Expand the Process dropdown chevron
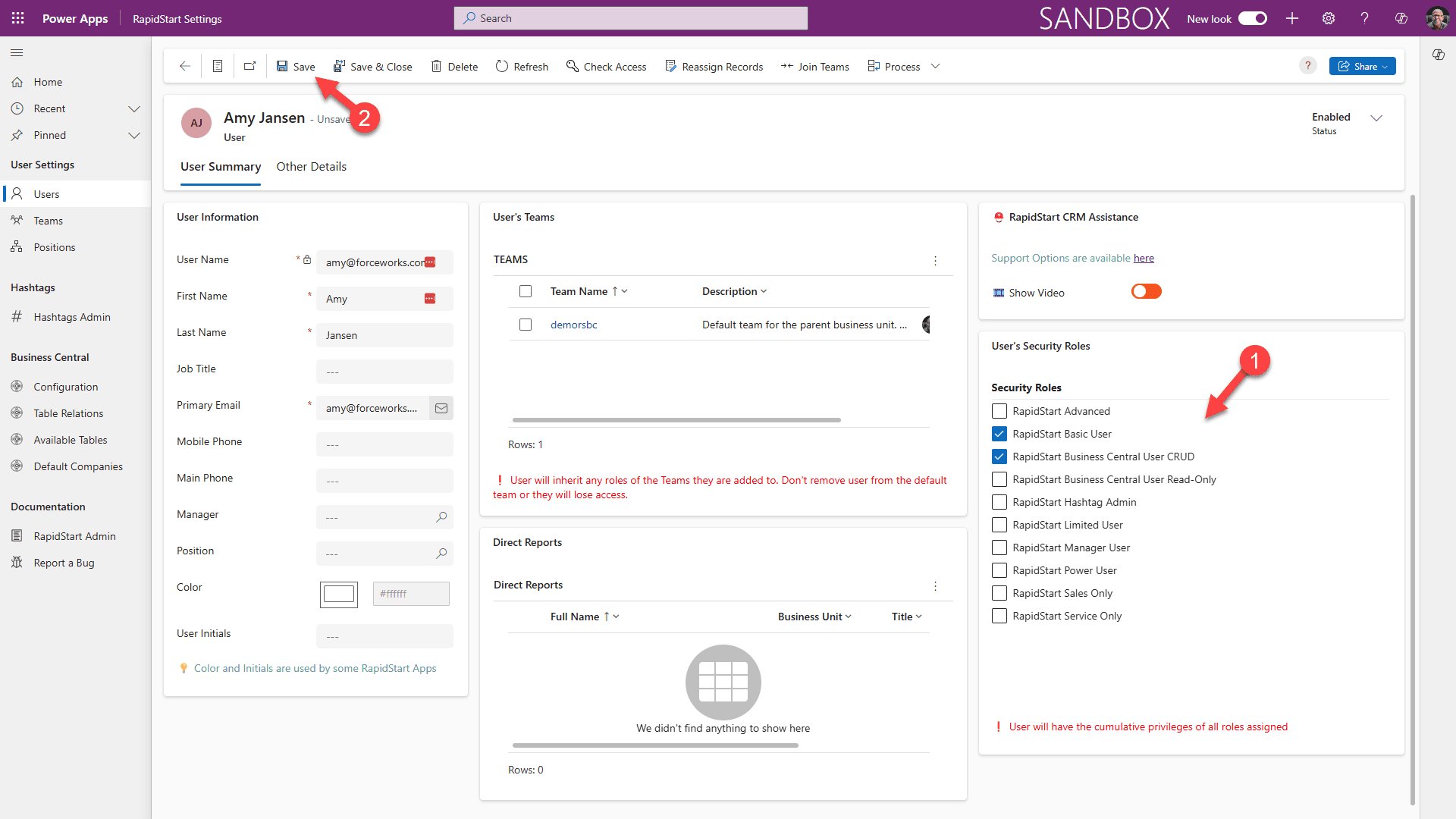Screen dimensions: 1456x819 (936, 67)
